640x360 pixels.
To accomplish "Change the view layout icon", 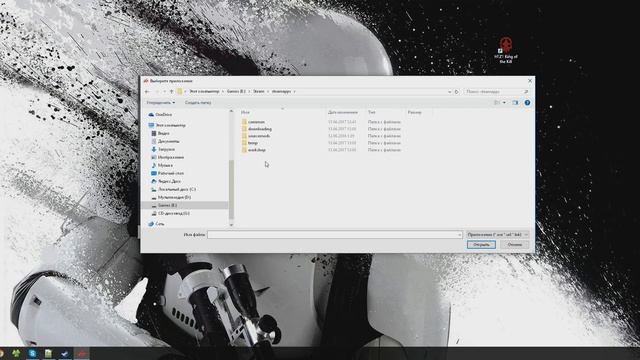I will click(x=497, y=102).
